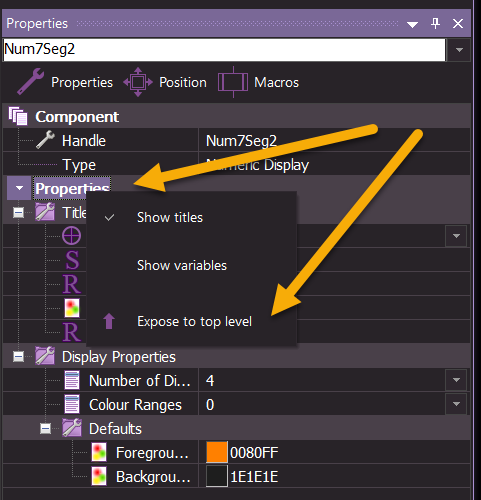
Task: Pin the Properties panel
Action: [x=435, y=23]
